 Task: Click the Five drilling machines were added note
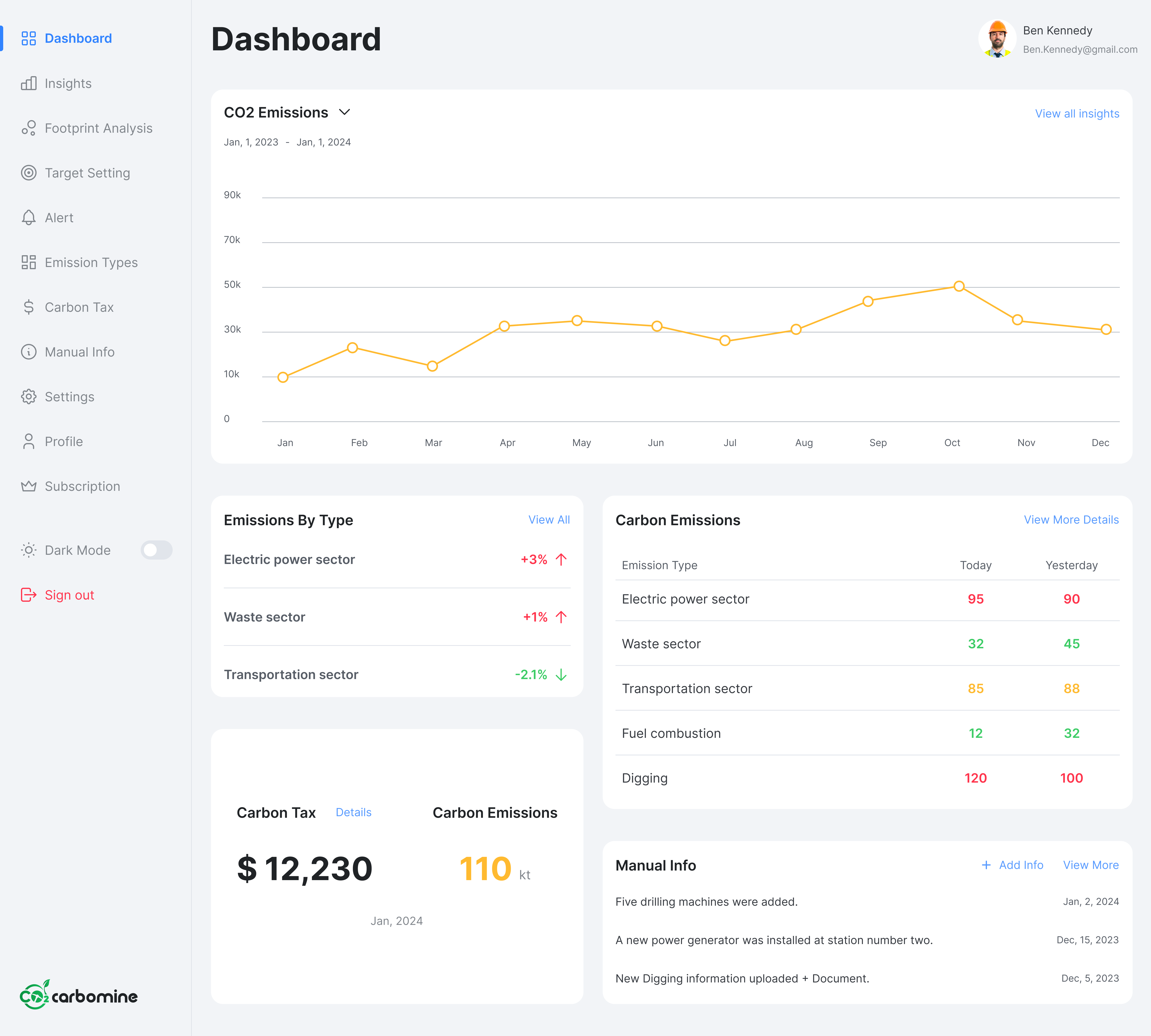point(706,902)
